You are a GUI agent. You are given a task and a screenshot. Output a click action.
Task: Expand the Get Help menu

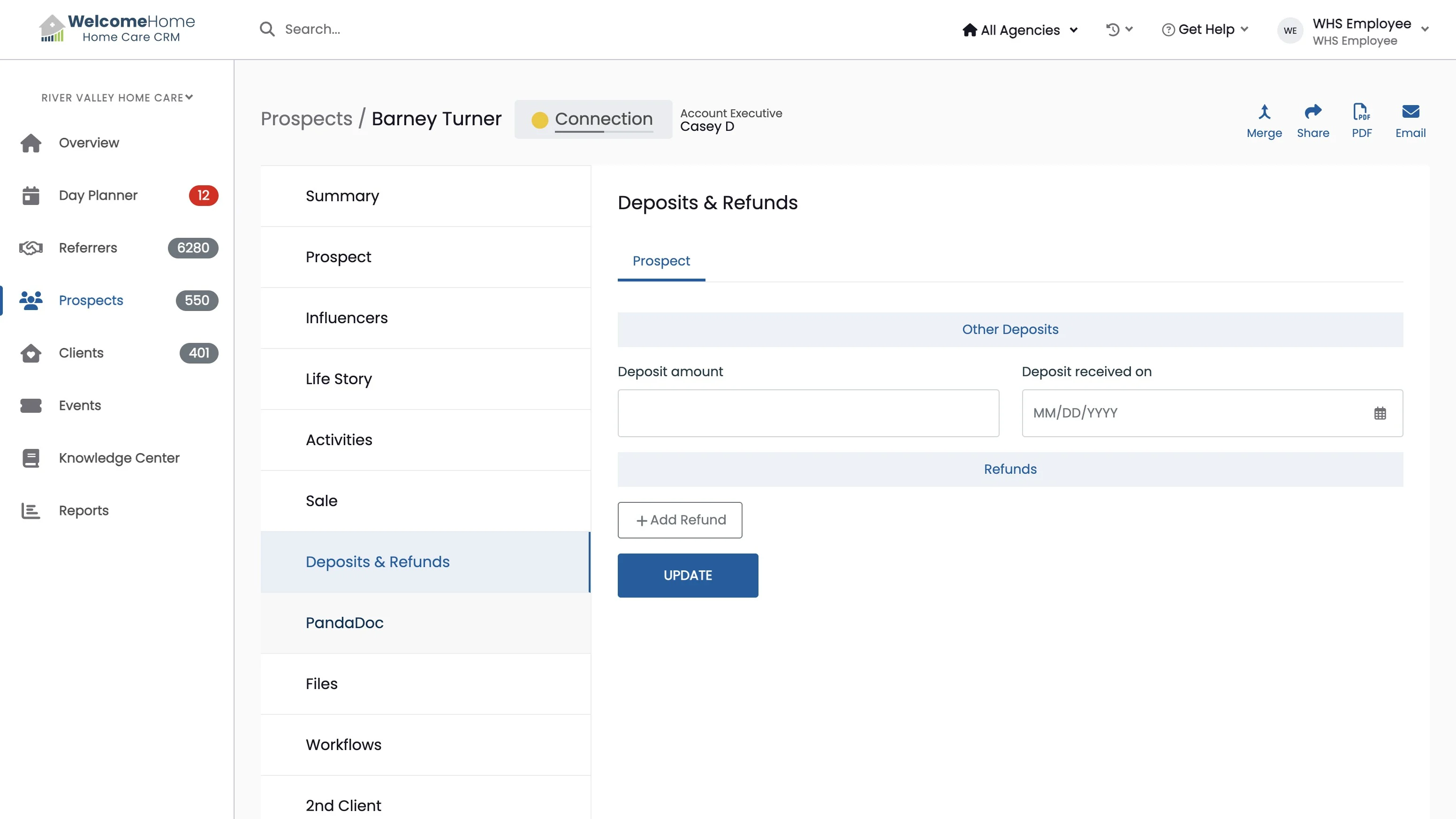[1205, 30]
